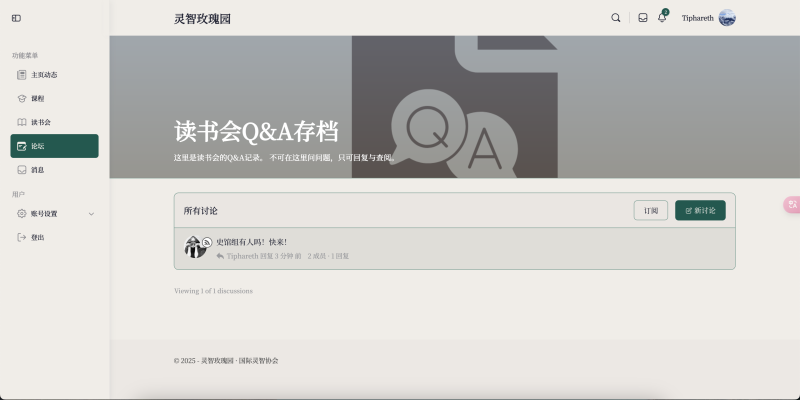
Task: Open 读书会 in sidebar menu
Action: [55, 122]
